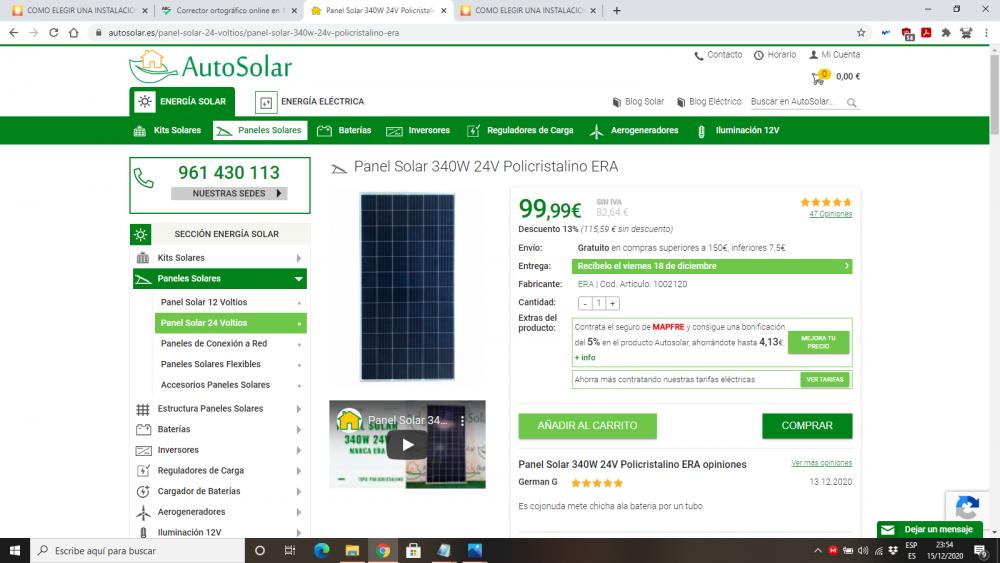
Task: Click the reCAPTCHA badge
Action: click(967, 508)
